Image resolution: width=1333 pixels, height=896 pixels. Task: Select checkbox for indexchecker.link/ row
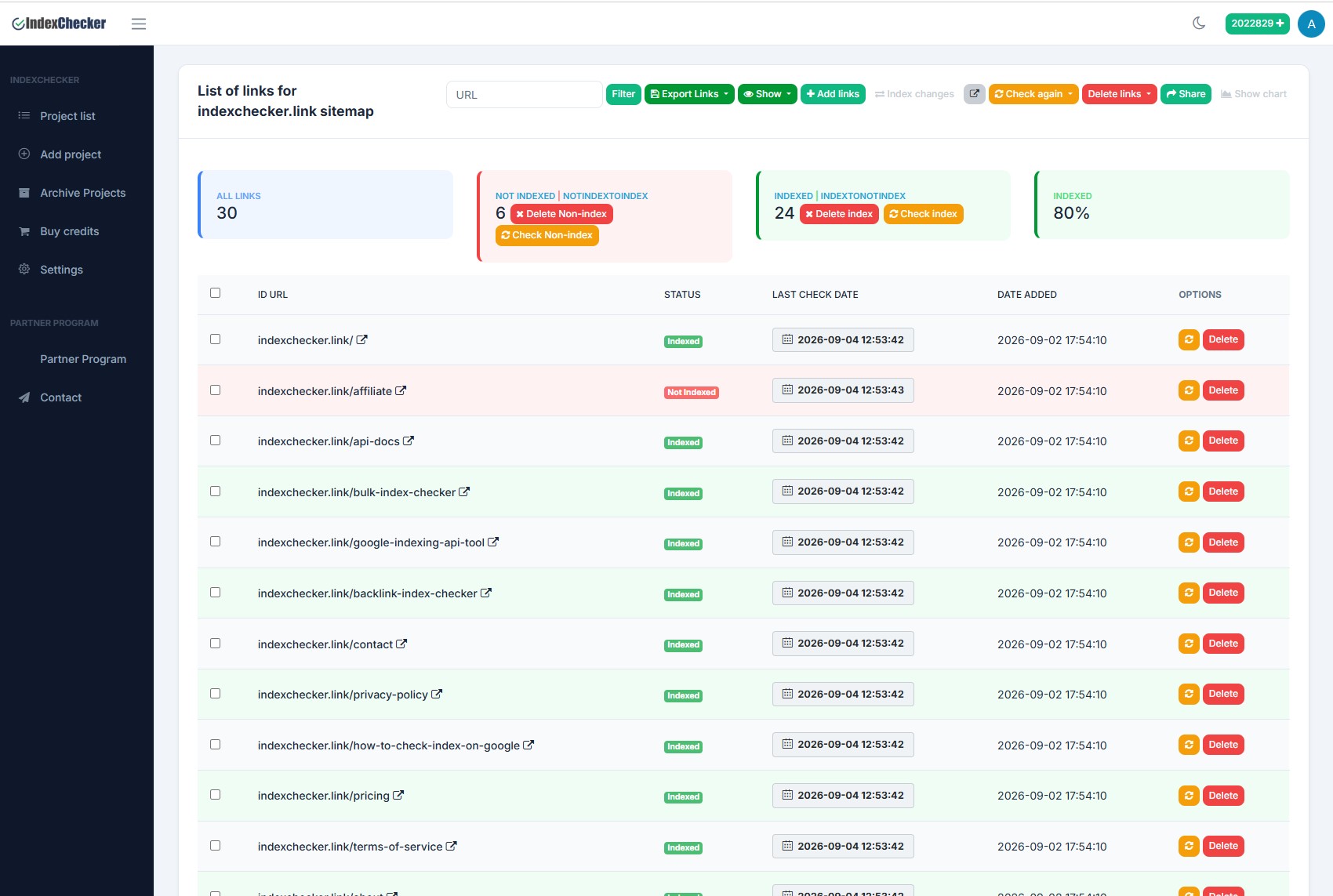coord(215,339)
